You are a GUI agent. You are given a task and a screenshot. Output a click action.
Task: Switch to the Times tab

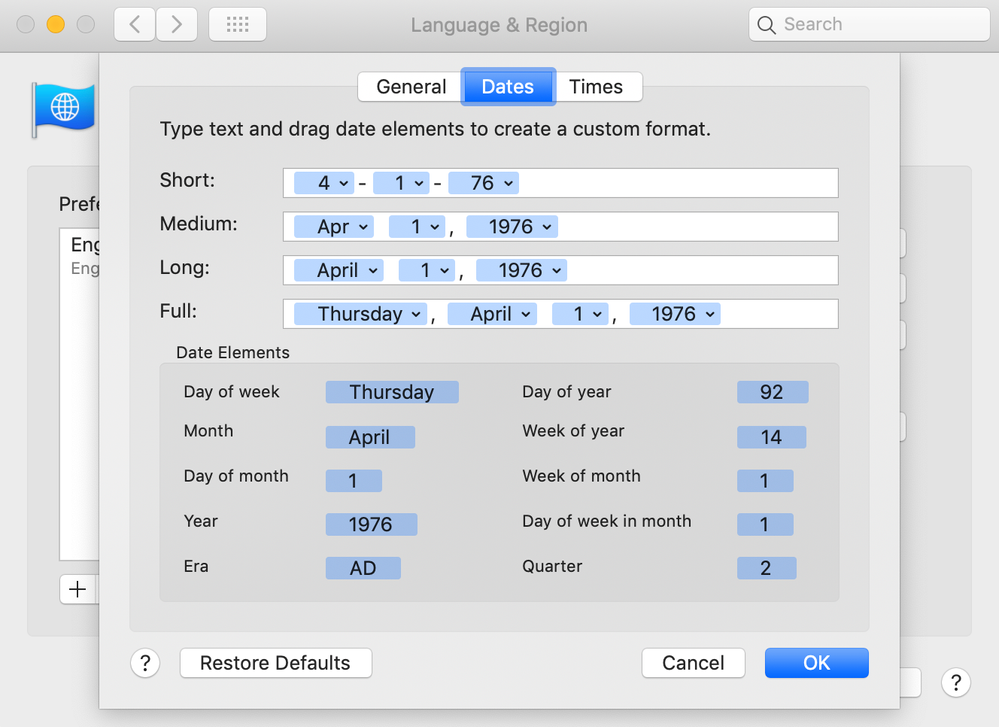tap(596, 87)
